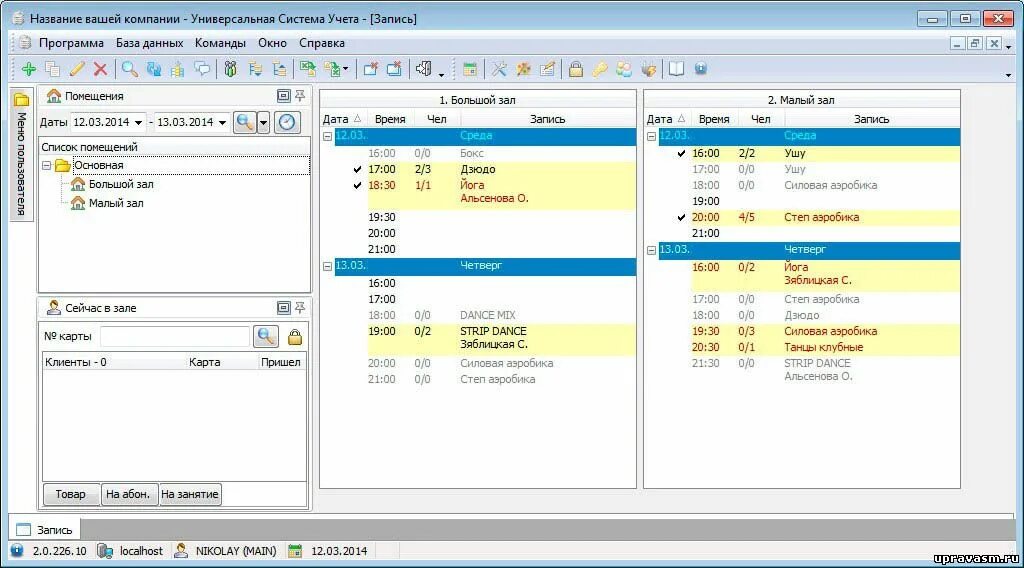Open the end date 13.03.2014 dropdown

[x=223, y=123]
